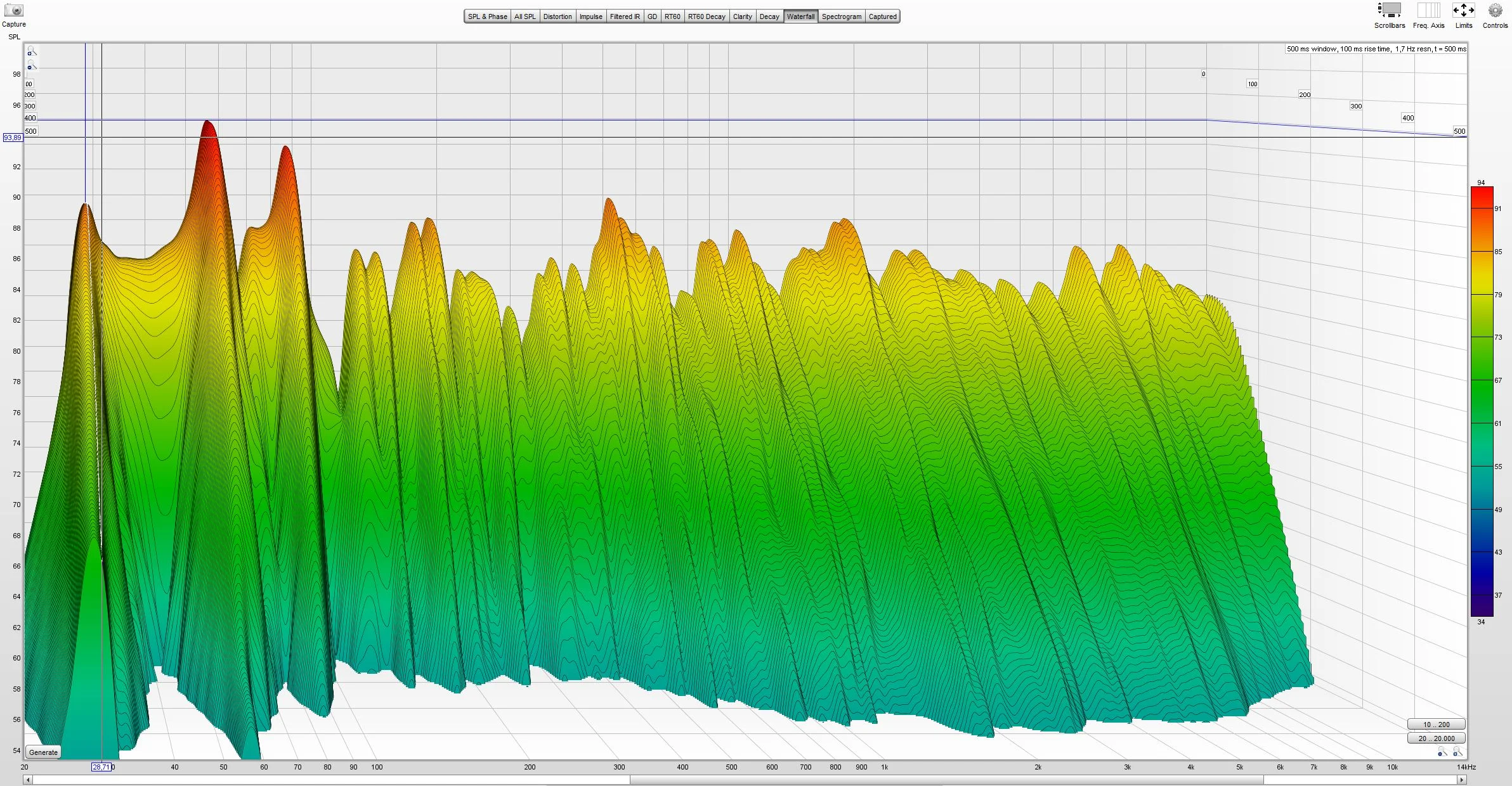Select the GD tab
This screenshot has height=786, width=1512.
coord(652,16)
